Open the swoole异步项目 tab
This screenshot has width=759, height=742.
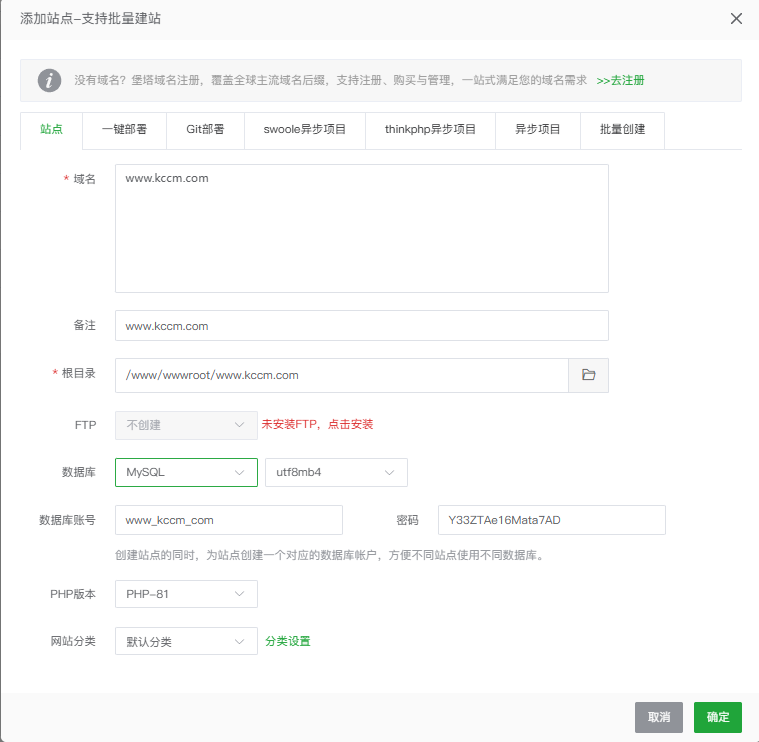click(x=304, y=130)
